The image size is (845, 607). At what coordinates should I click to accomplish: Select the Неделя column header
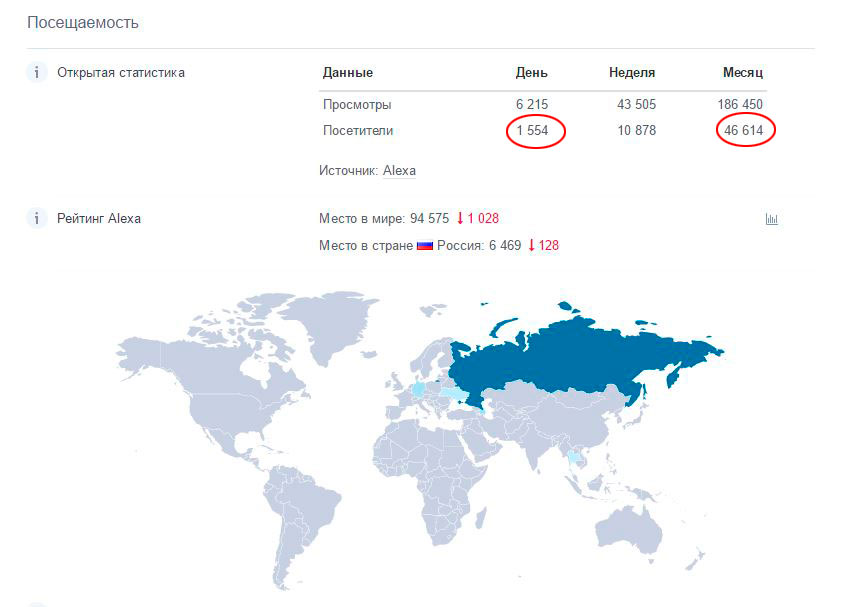(x=632, y=72)
